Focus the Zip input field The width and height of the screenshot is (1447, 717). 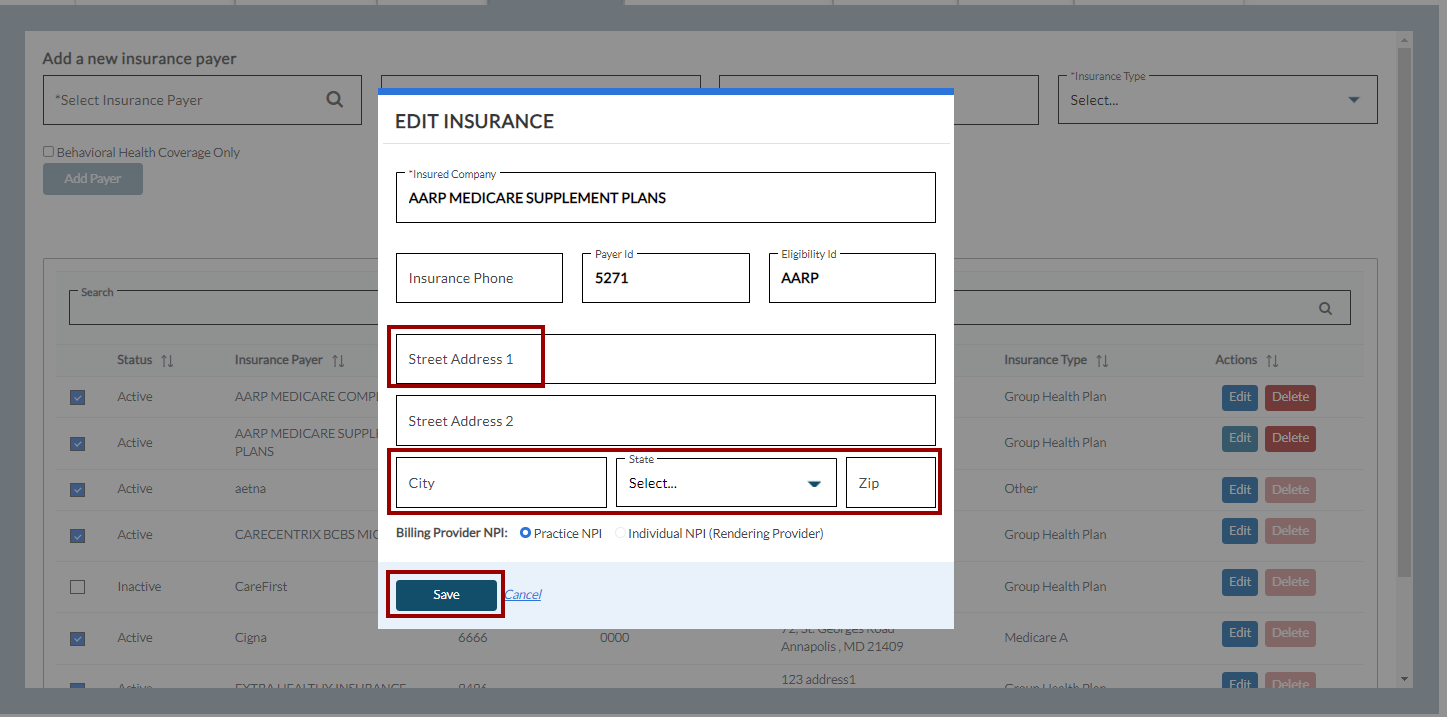[890, 483]
